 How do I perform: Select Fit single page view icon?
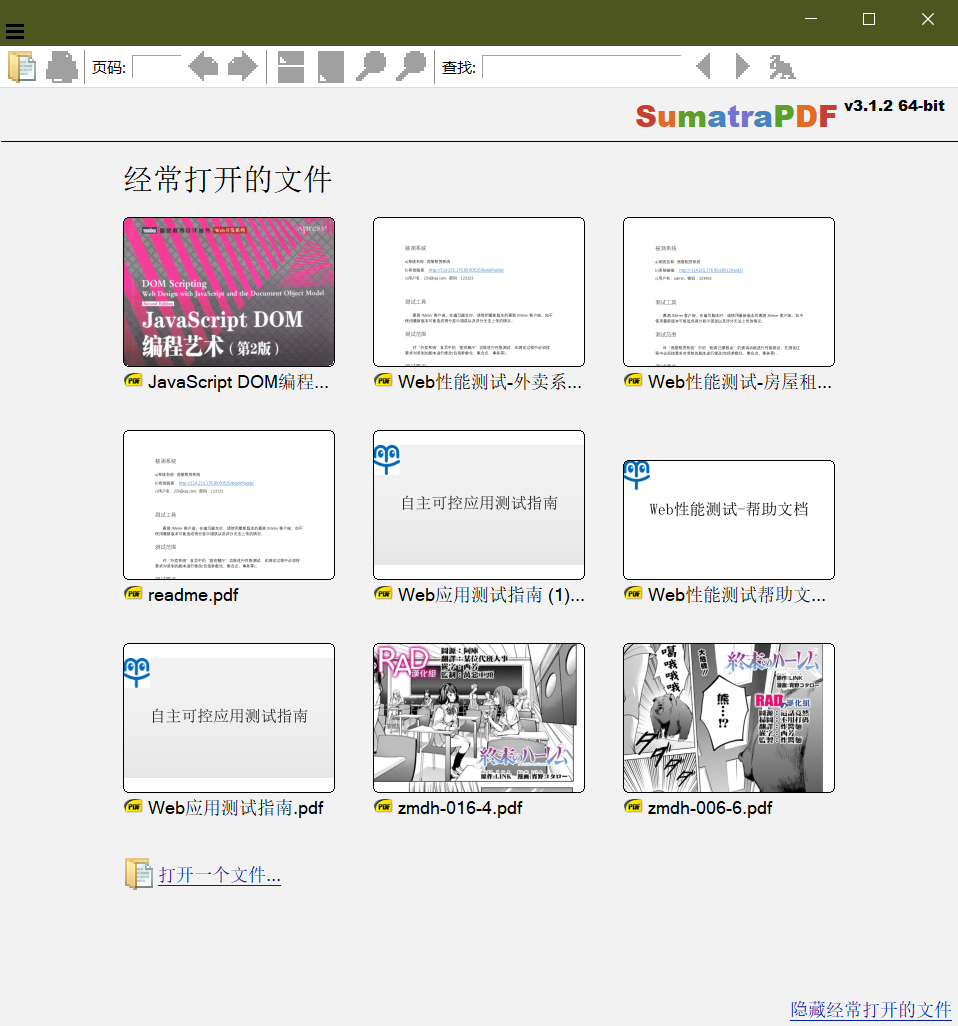330,67
